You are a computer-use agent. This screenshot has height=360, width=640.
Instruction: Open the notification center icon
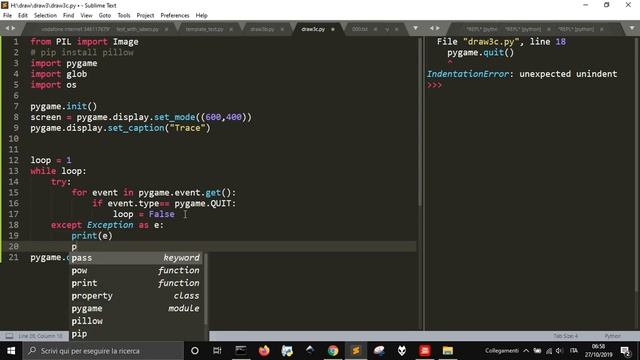625,351
